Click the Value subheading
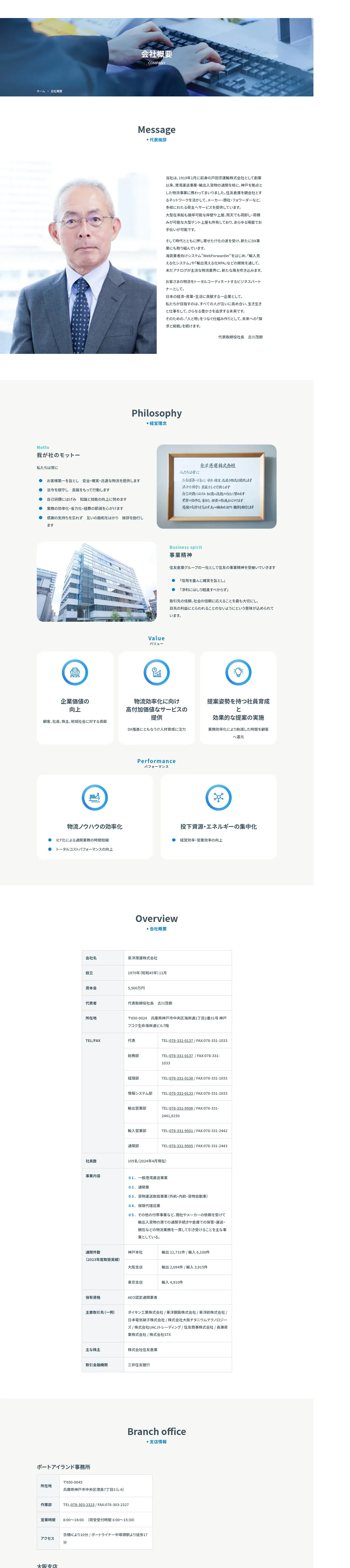350x1568 pixels. (156, 638)
